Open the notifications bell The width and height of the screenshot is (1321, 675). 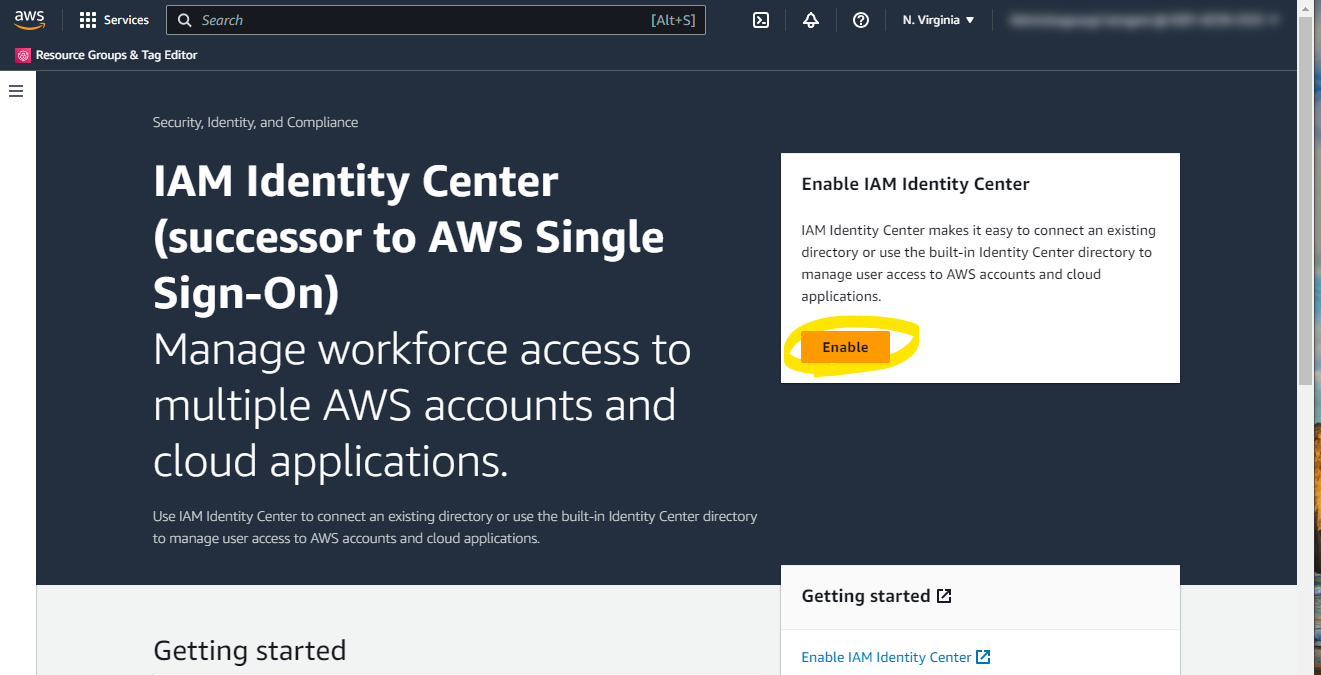811,20
